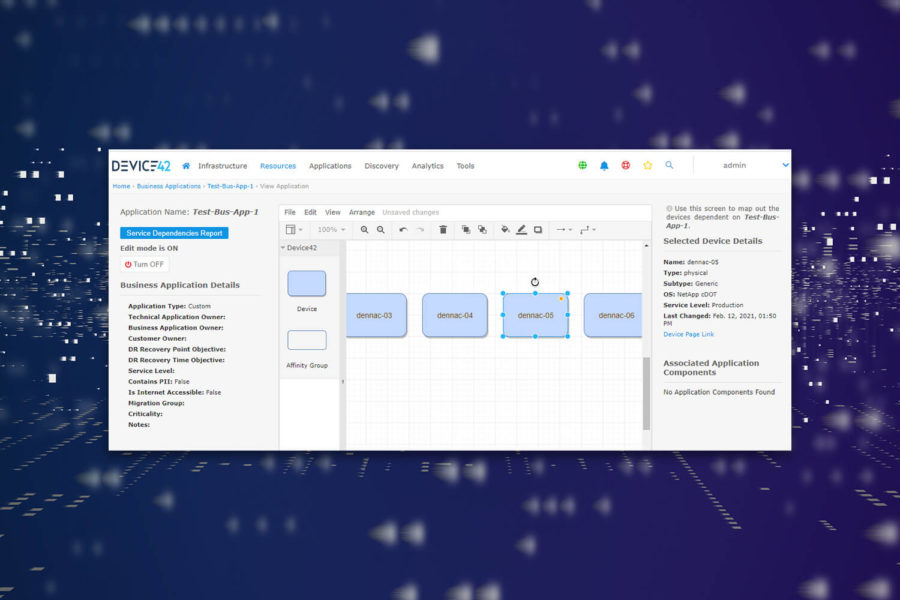Screen dimensions: 900x600
Task: Open the view layout dropdown in toolbar
Action: tap(294, 230)
